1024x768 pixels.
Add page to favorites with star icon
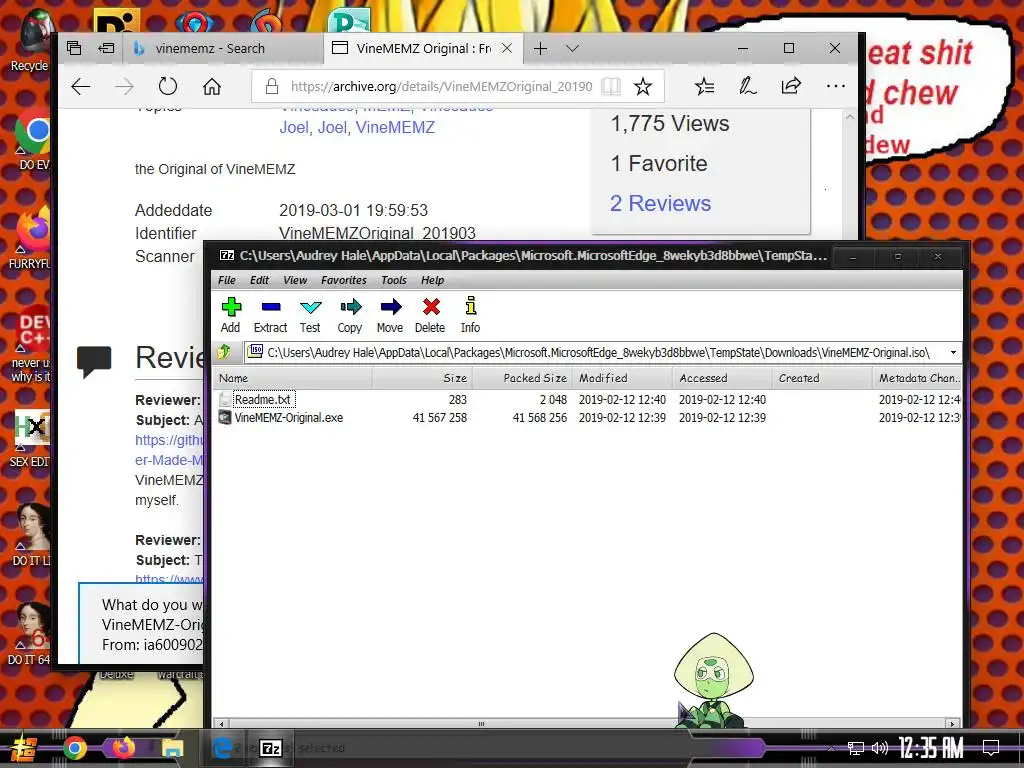tap(643, 86)
